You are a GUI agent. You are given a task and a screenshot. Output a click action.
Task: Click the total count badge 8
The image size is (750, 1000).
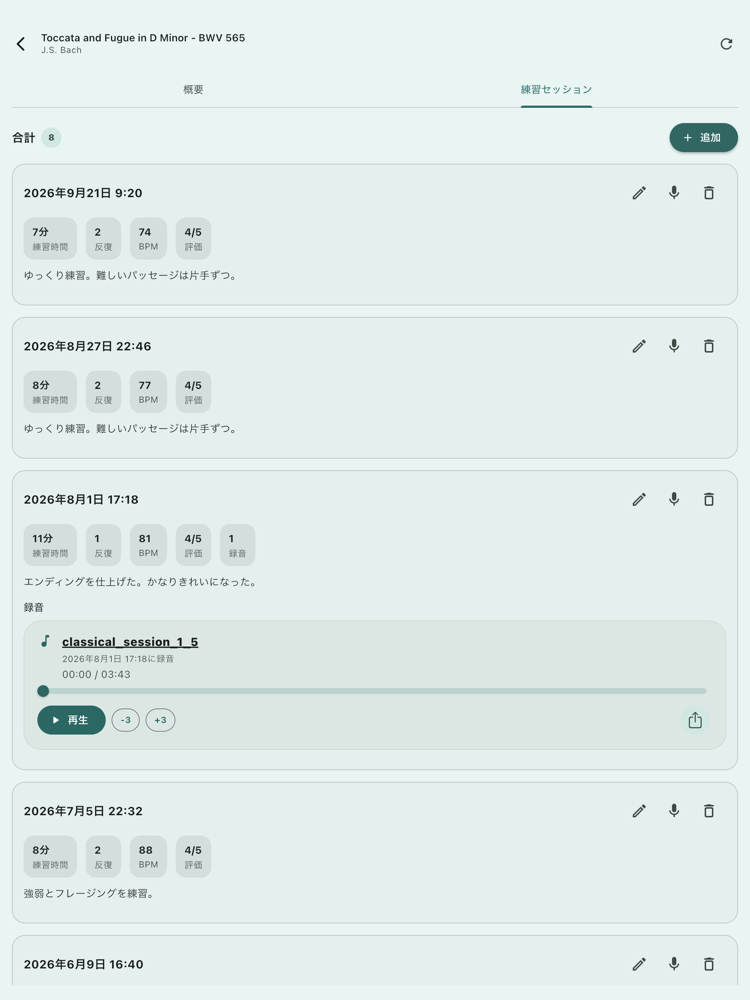tap(51, 137)
